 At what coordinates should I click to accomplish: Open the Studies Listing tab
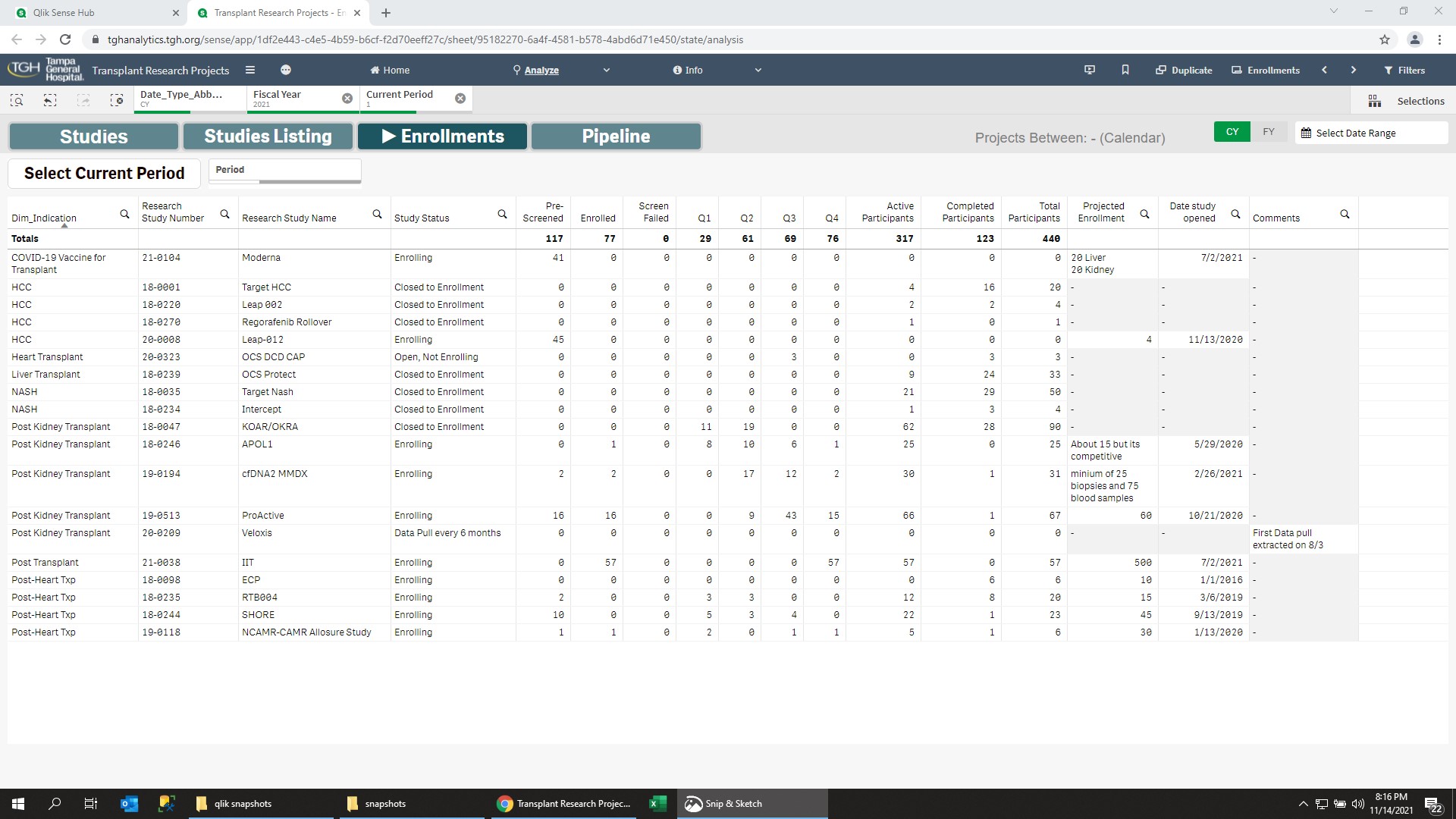pos(267,136)
